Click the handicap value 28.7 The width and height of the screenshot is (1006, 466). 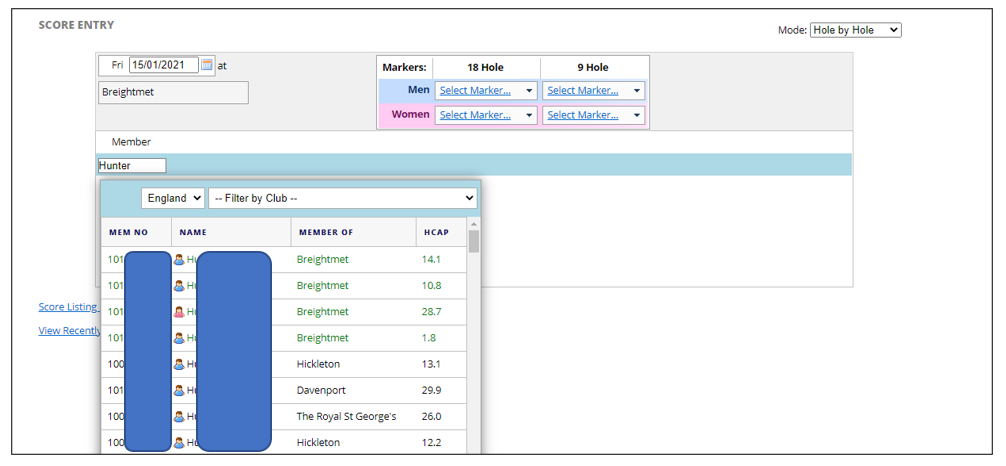click(x=431, y=311)
